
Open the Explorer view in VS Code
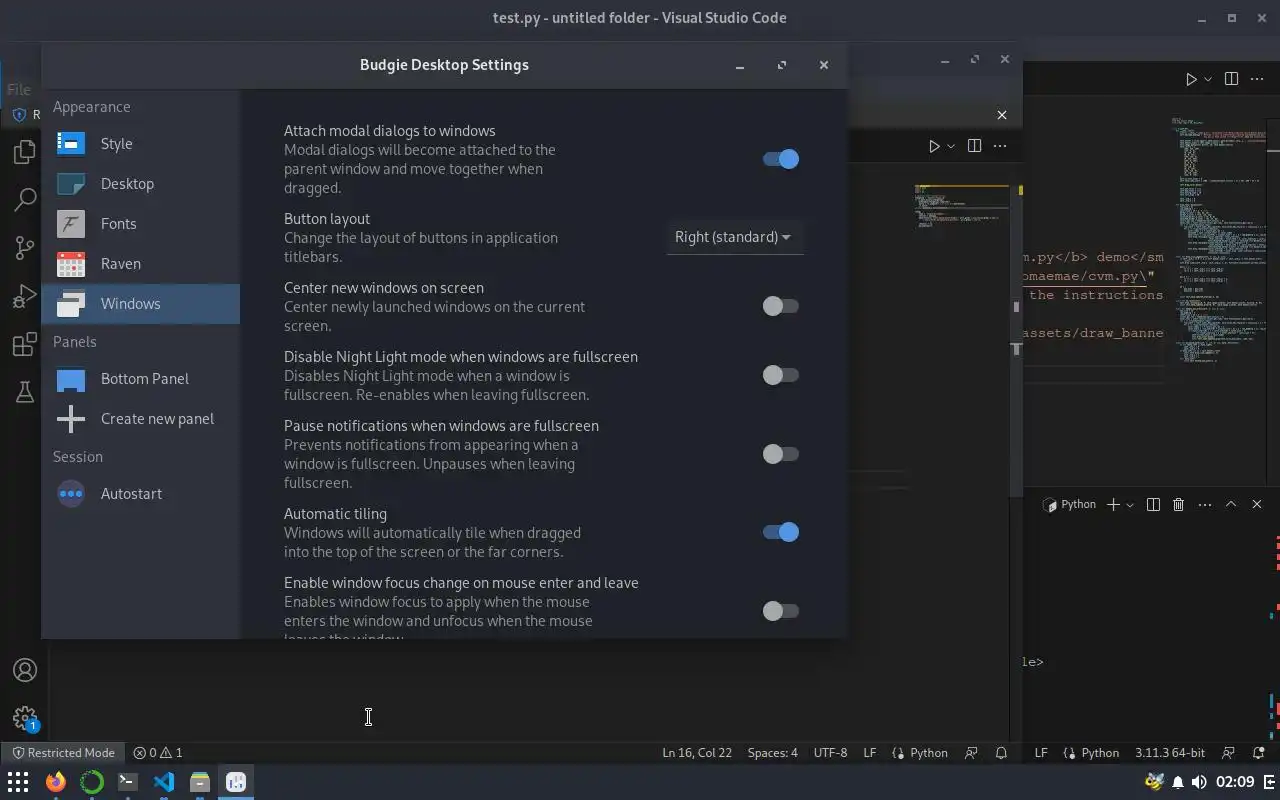(24, 152)
